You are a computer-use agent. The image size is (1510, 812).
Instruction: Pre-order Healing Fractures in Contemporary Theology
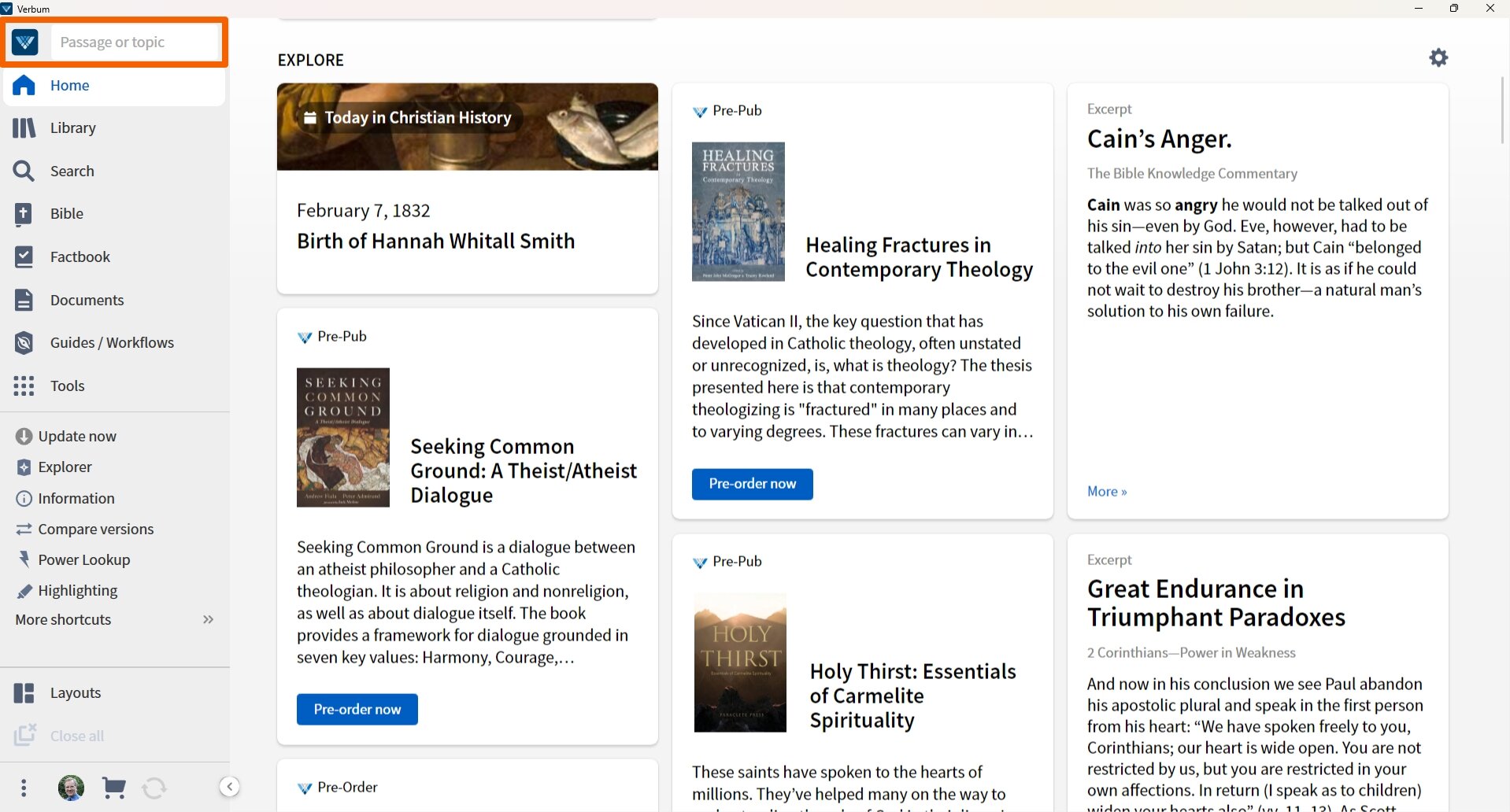tap(752, 484)
